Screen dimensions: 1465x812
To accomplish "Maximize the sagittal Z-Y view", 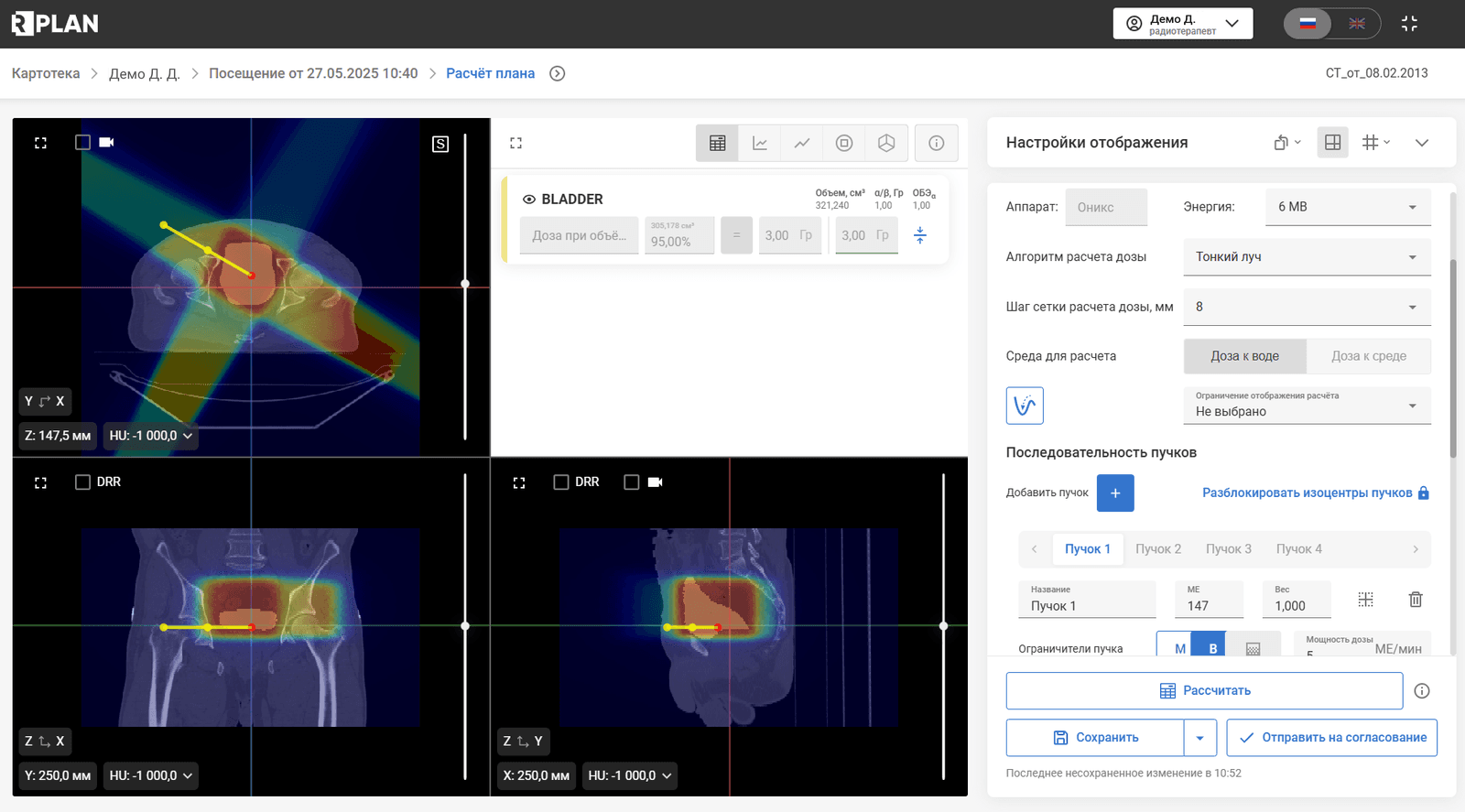I will click(519, 482).
